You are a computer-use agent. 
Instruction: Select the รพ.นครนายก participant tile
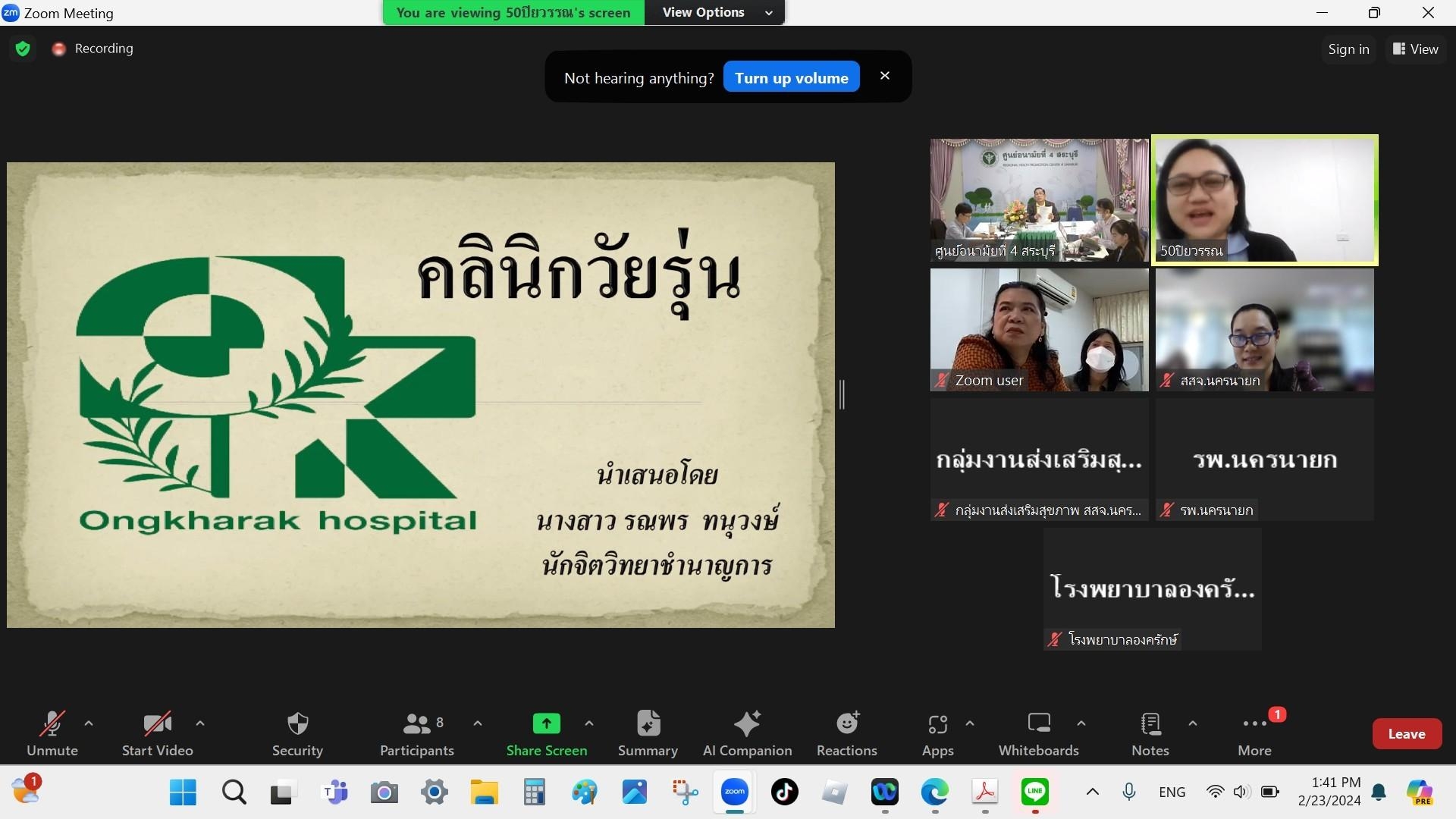pyautogui.click(x=1265, y=460)
